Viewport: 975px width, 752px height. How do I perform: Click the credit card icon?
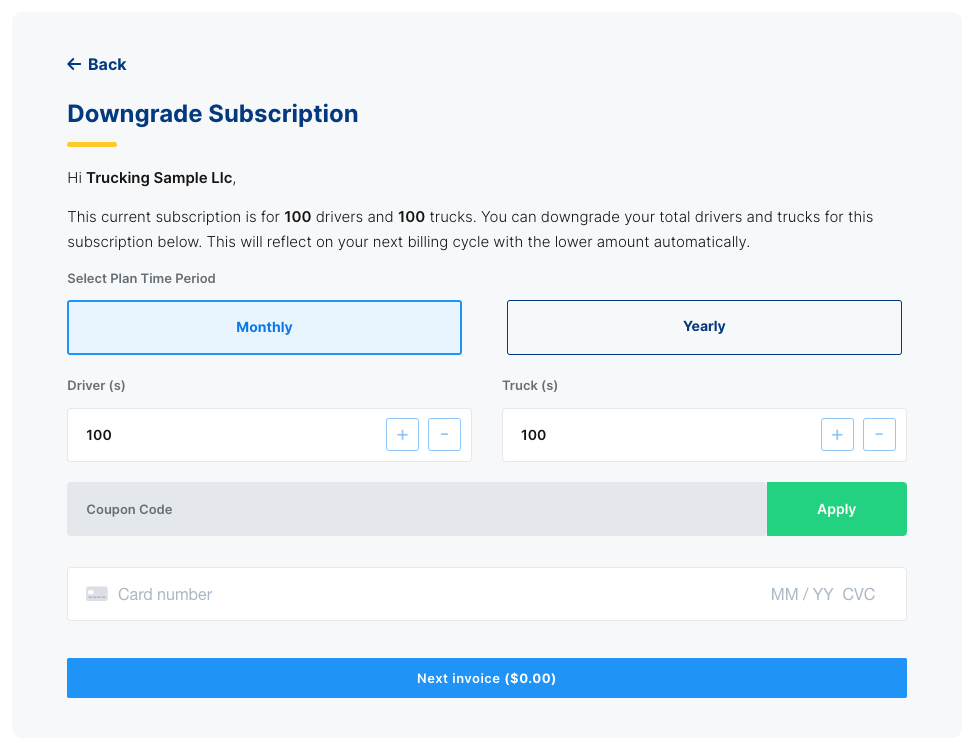(97, 594)
